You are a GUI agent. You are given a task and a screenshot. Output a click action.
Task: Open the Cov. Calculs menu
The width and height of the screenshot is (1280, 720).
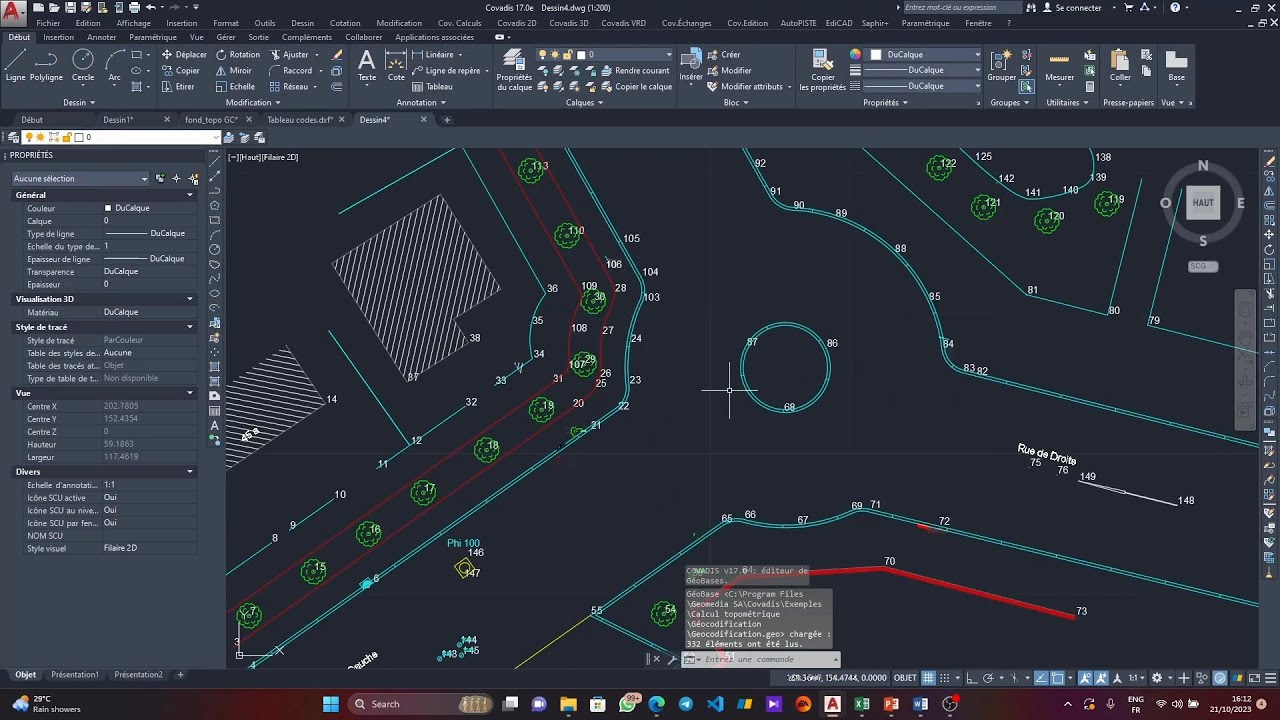[459, 23]
